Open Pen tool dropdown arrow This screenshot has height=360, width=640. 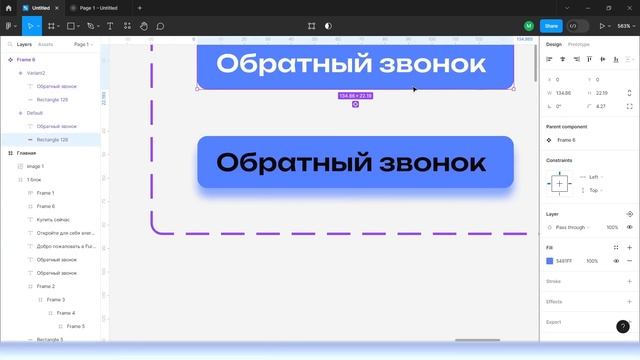click(98, 27)
